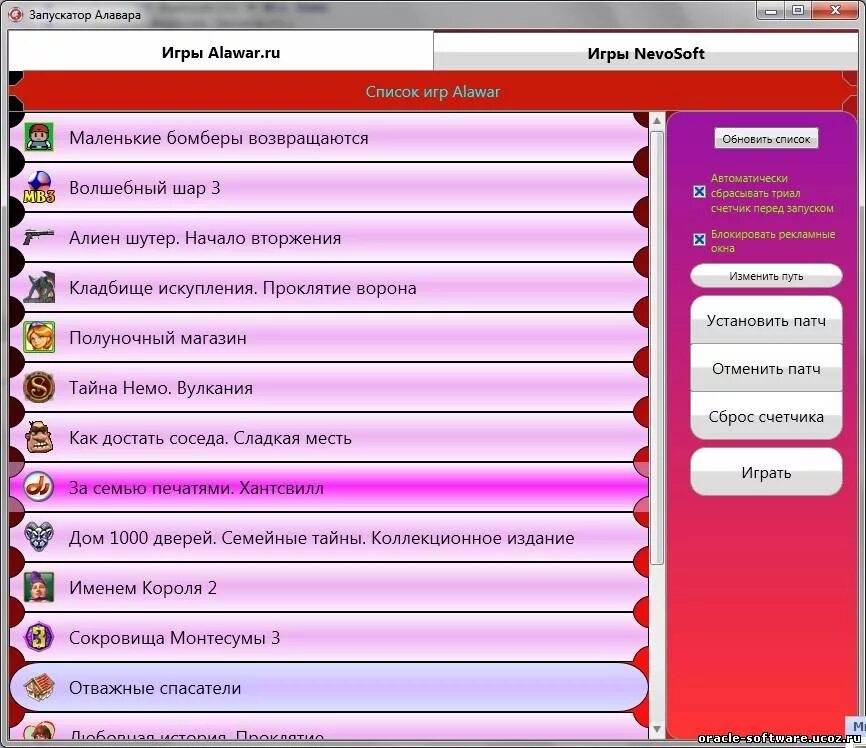Toggle Блокировать рекламные окна checkbox
Image resolution: width=866 pixels, height=748 pixels.
tap(699, 240)
